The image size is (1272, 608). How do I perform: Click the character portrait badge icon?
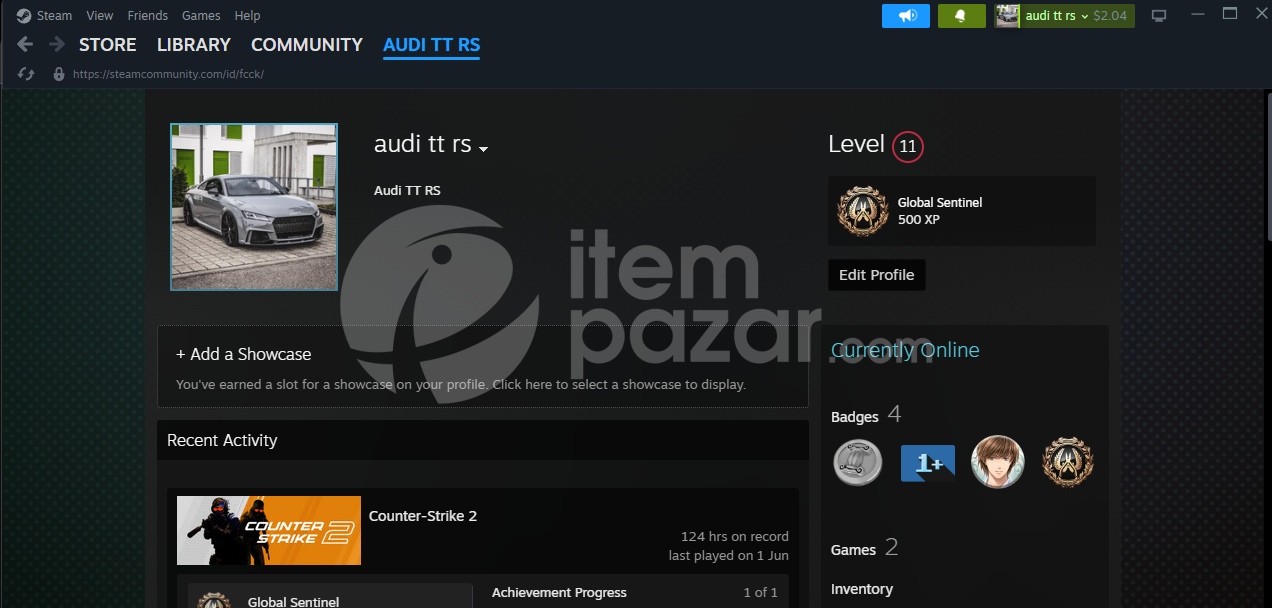[998, 463]
